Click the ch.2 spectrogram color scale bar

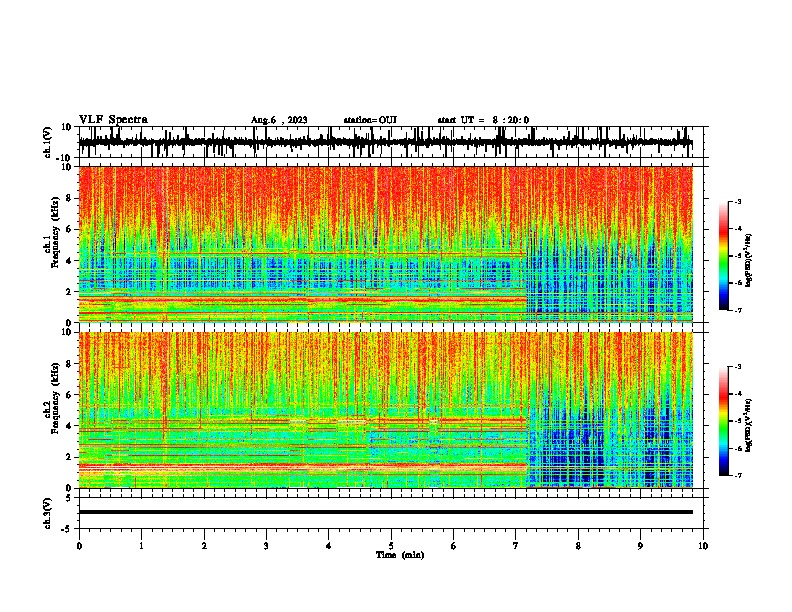(x=724, y=421)
